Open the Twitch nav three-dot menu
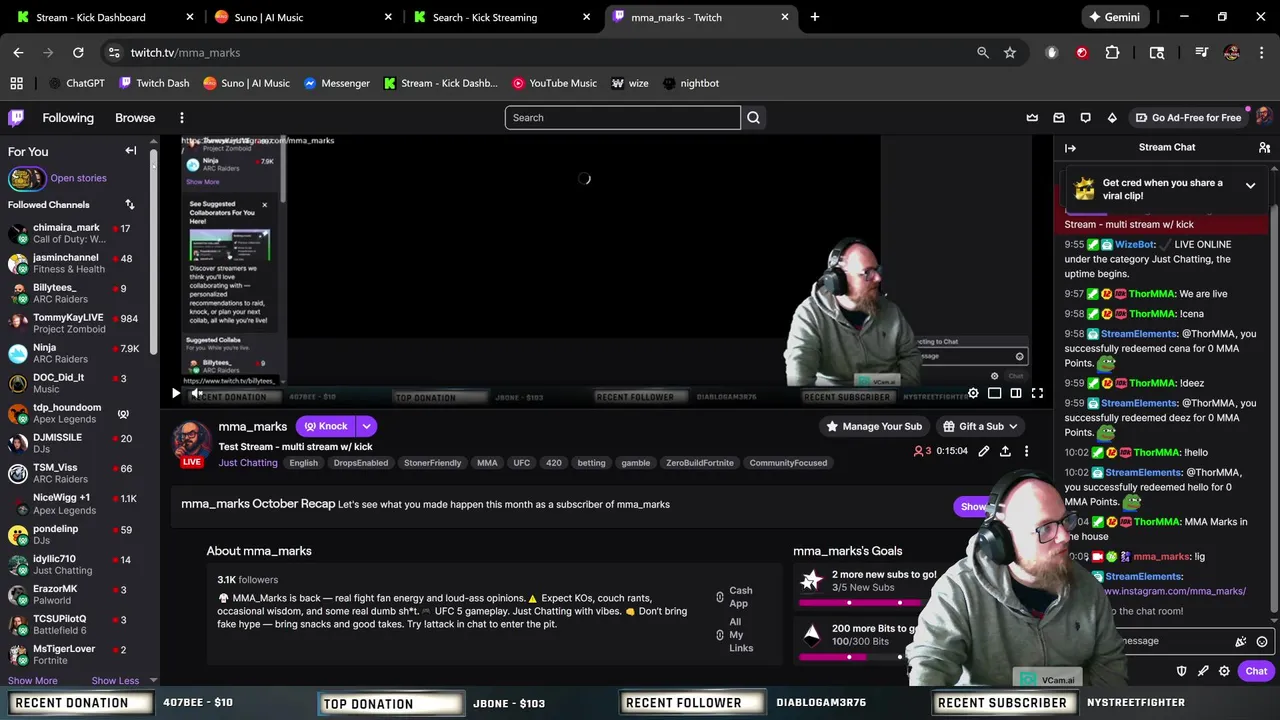 click(181, 118)
